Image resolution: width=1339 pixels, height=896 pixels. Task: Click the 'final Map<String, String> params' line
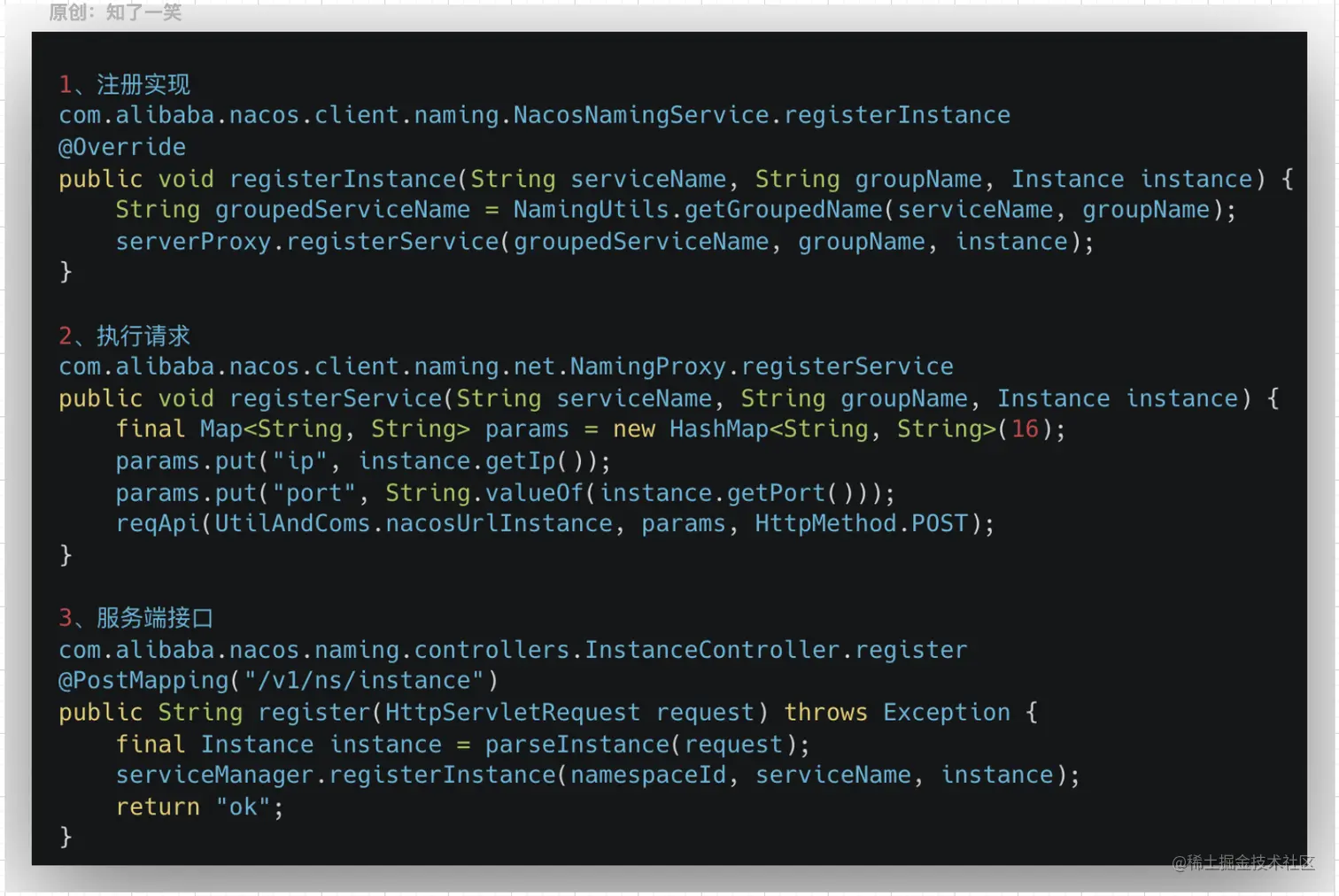point(591,429)
